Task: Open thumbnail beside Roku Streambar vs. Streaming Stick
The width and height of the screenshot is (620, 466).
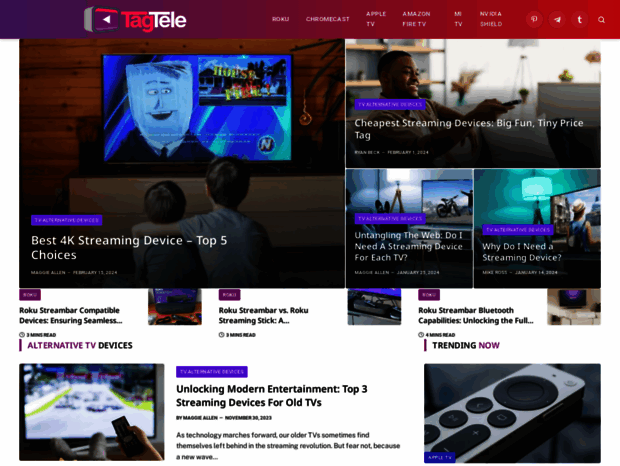Action: pyautogui.click(x=374, y=307)
